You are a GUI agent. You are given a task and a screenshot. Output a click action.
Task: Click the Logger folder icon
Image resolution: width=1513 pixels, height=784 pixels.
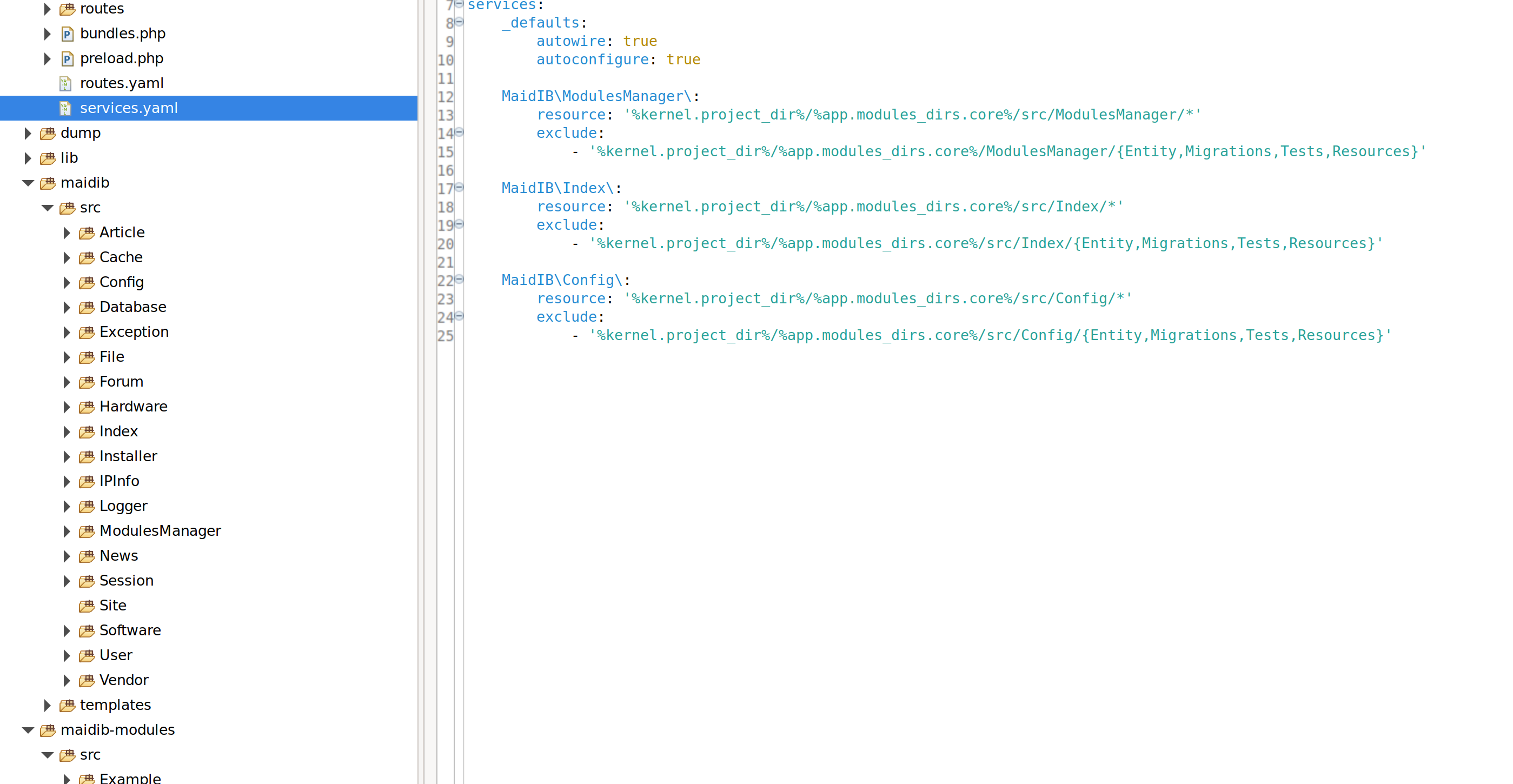tap(87, 506)
